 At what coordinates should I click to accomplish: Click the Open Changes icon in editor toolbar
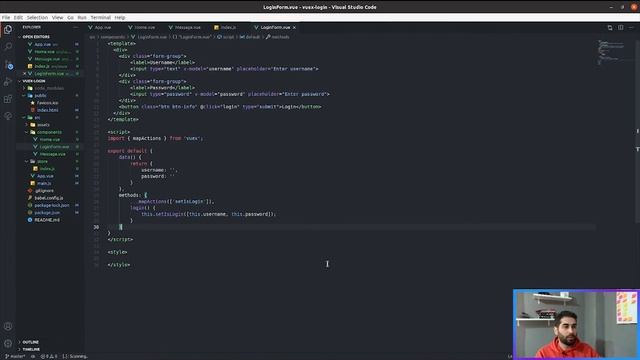click(x=610, y=28)
